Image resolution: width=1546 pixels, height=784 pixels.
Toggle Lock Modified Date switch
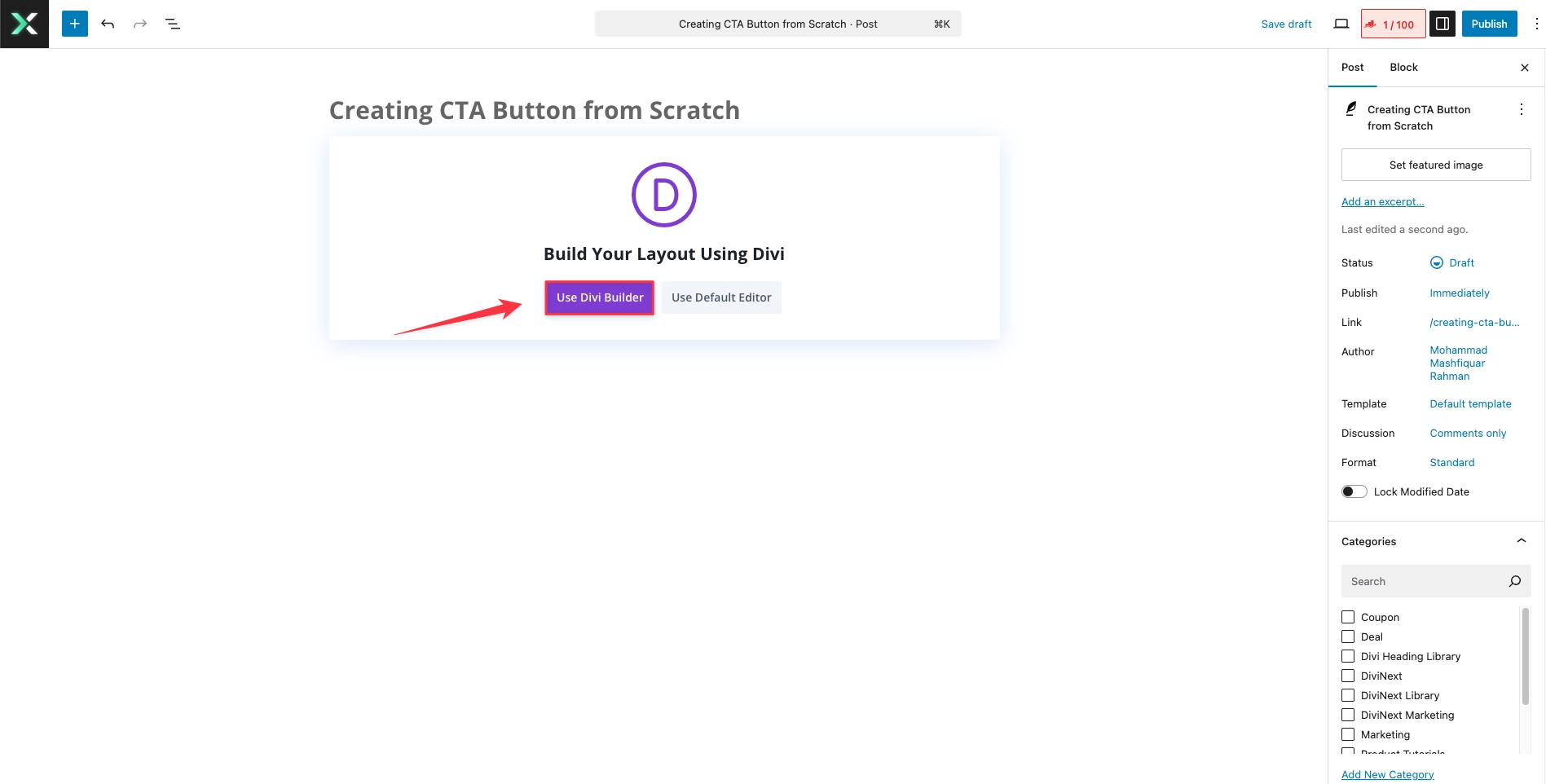pos(1354,491)
